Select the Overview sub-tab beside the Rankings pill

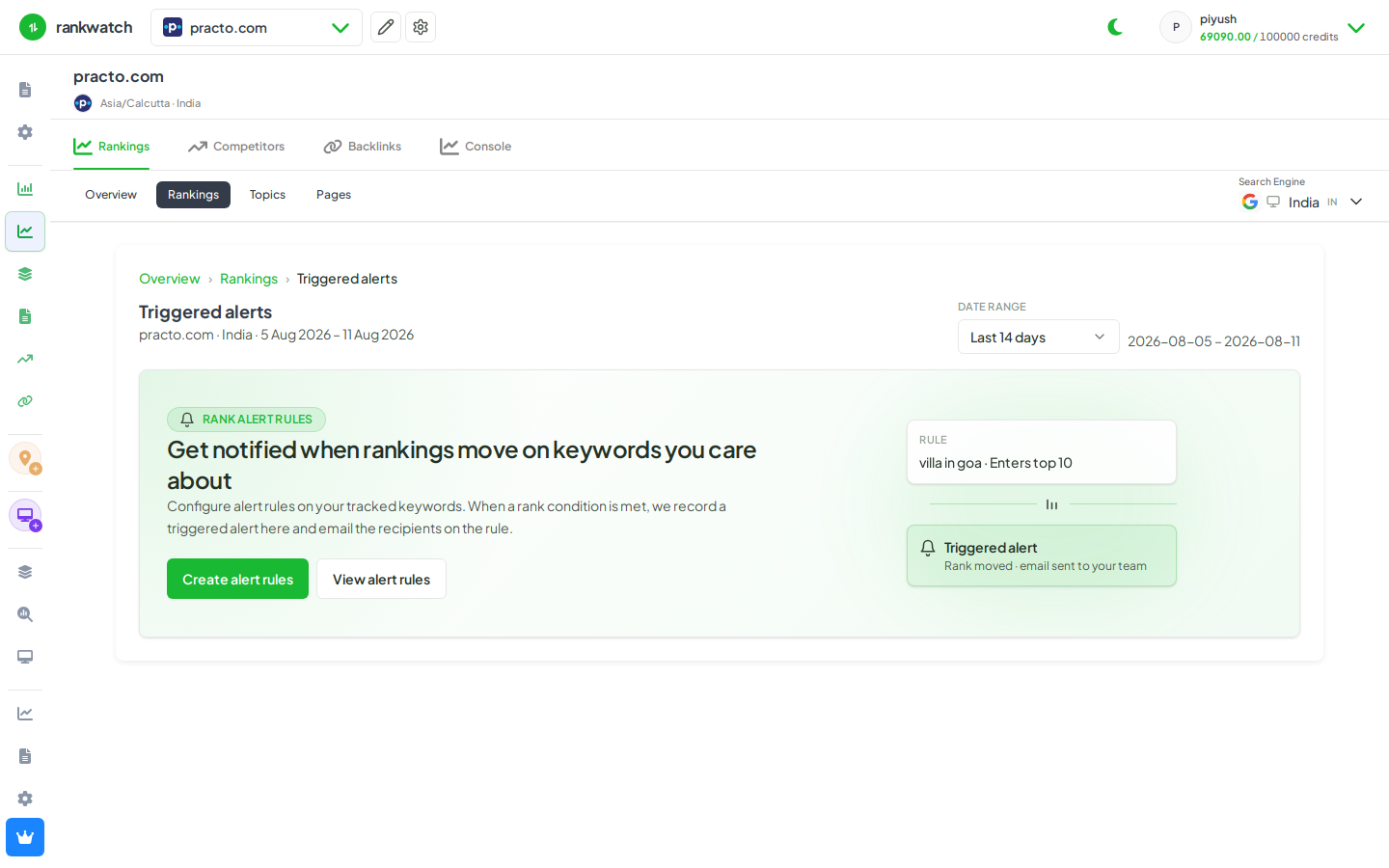[111, 195]
